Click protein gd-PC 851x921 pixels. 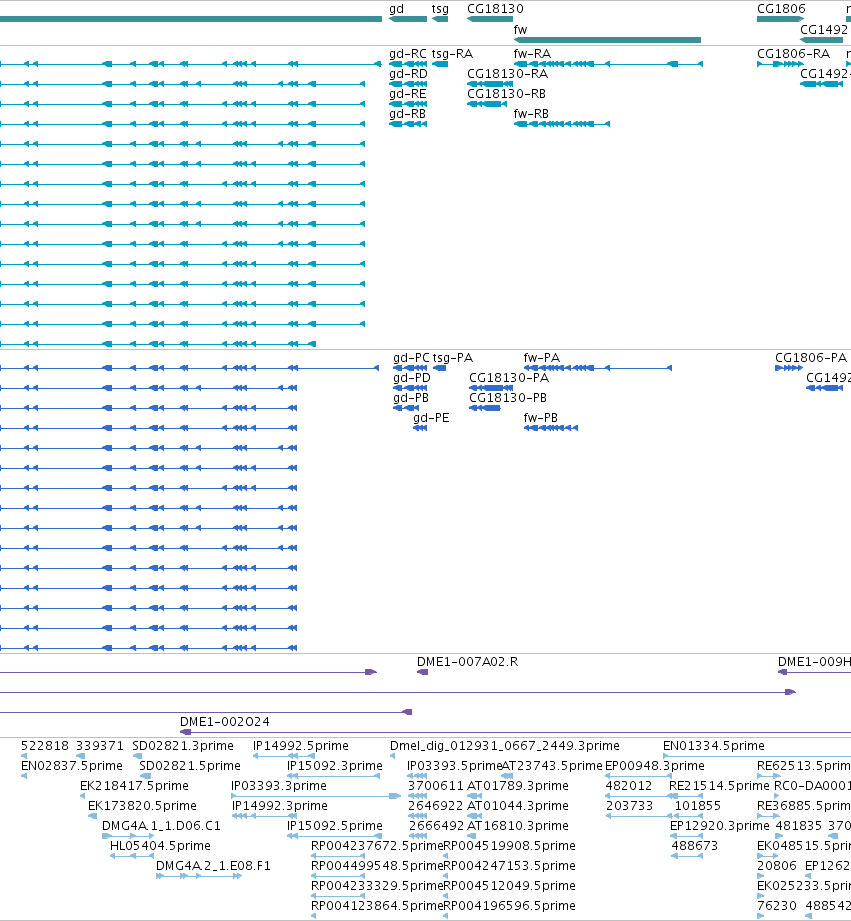pos(411,358)
